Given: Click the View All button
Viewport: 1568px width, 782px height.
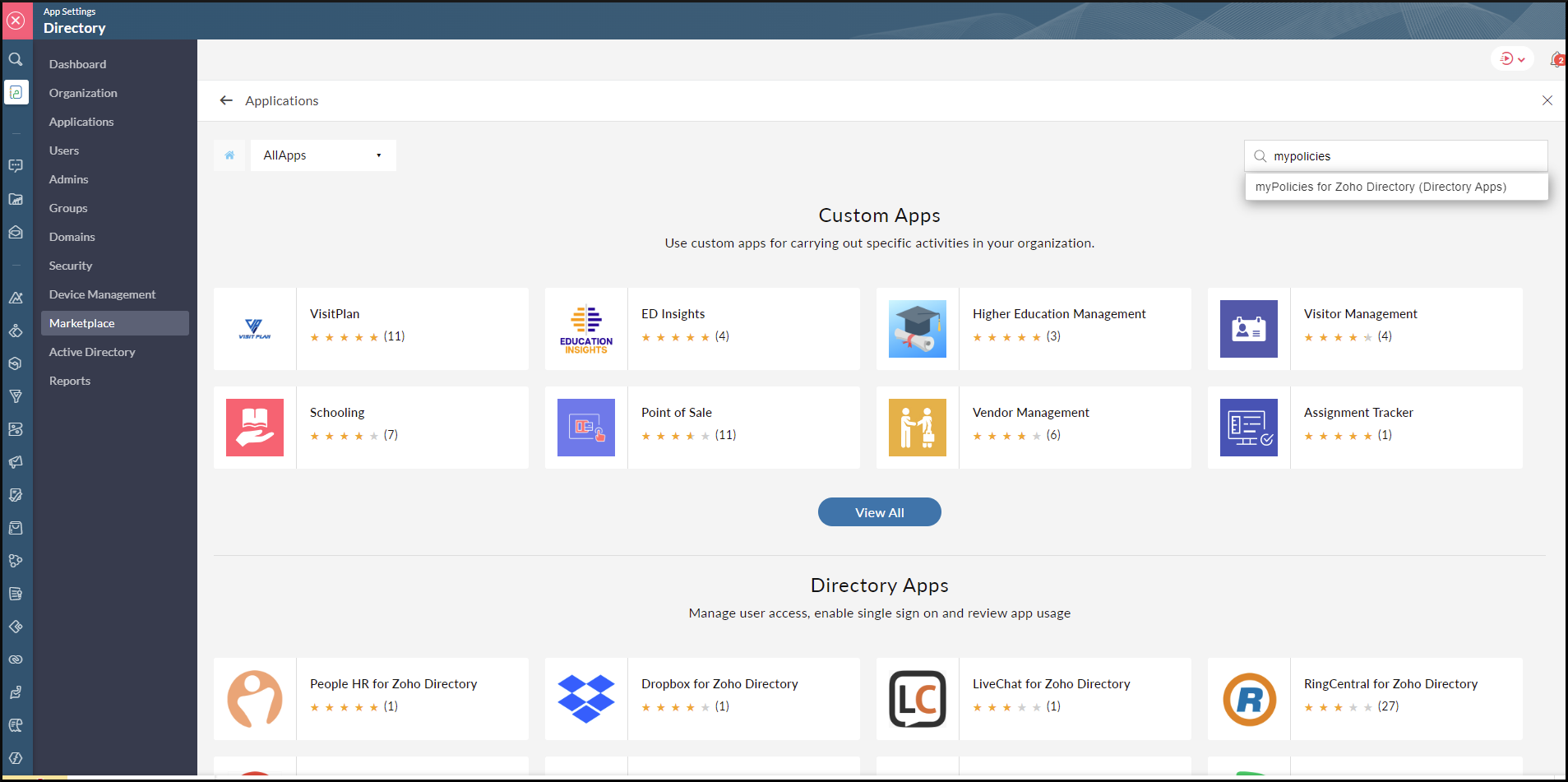Looking at the screenshot, I should click(x=879, y=512).
